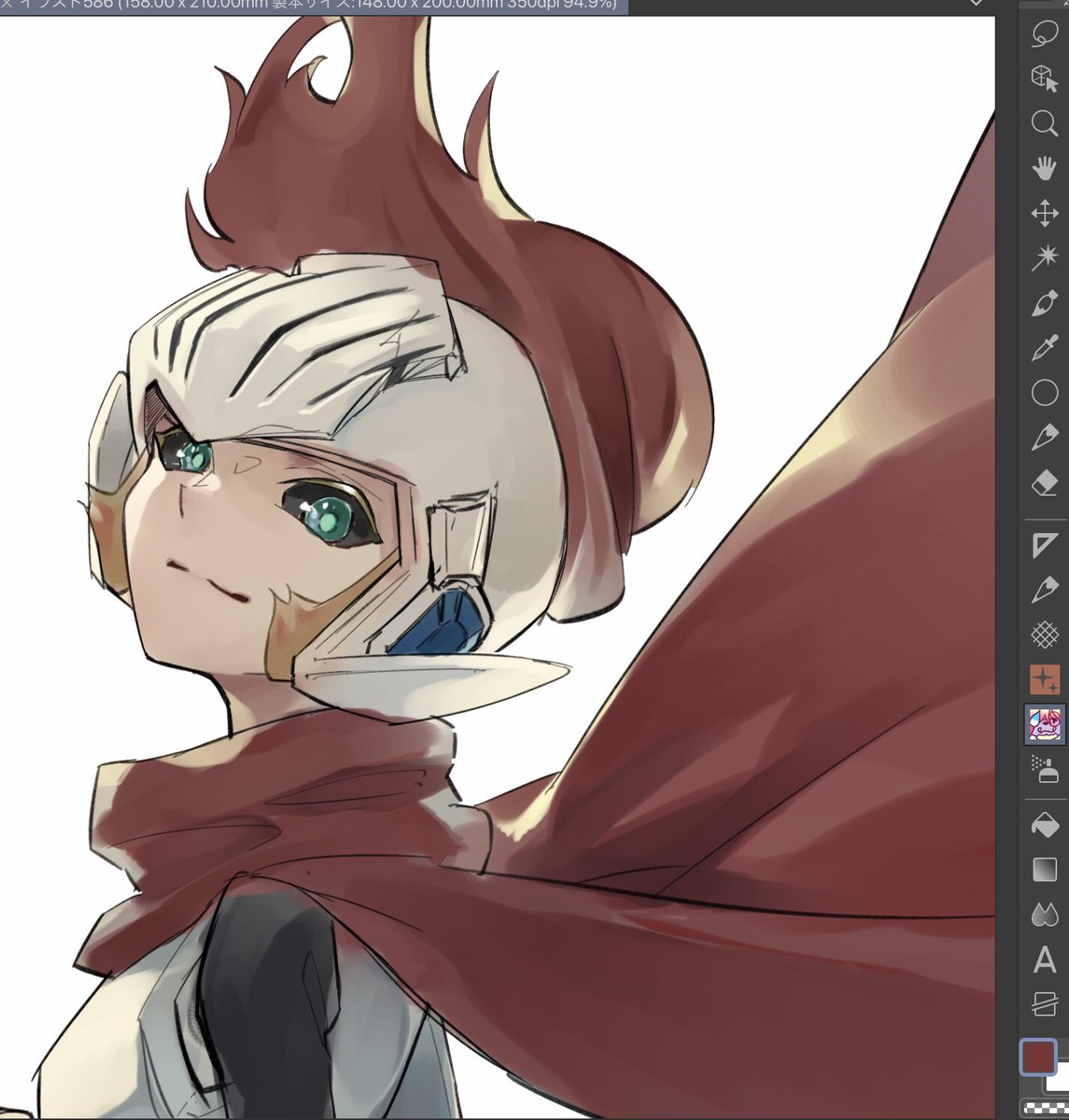Choose the Pen nib tool
1069x1120 pixels.
click(1044, 438)
